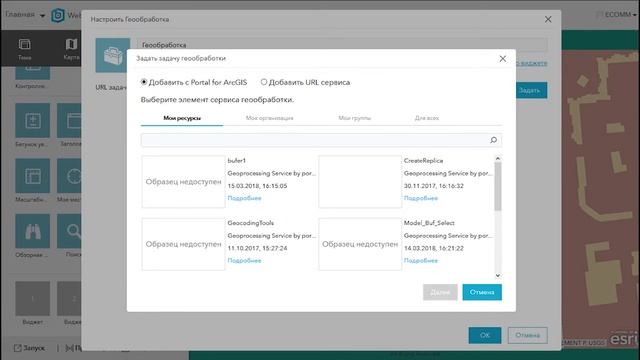Image resolution: width=640 pixels, height=360 pixels.
Task: Click scrollbar down arrow in results list
Action: click(x=498, y=276)
